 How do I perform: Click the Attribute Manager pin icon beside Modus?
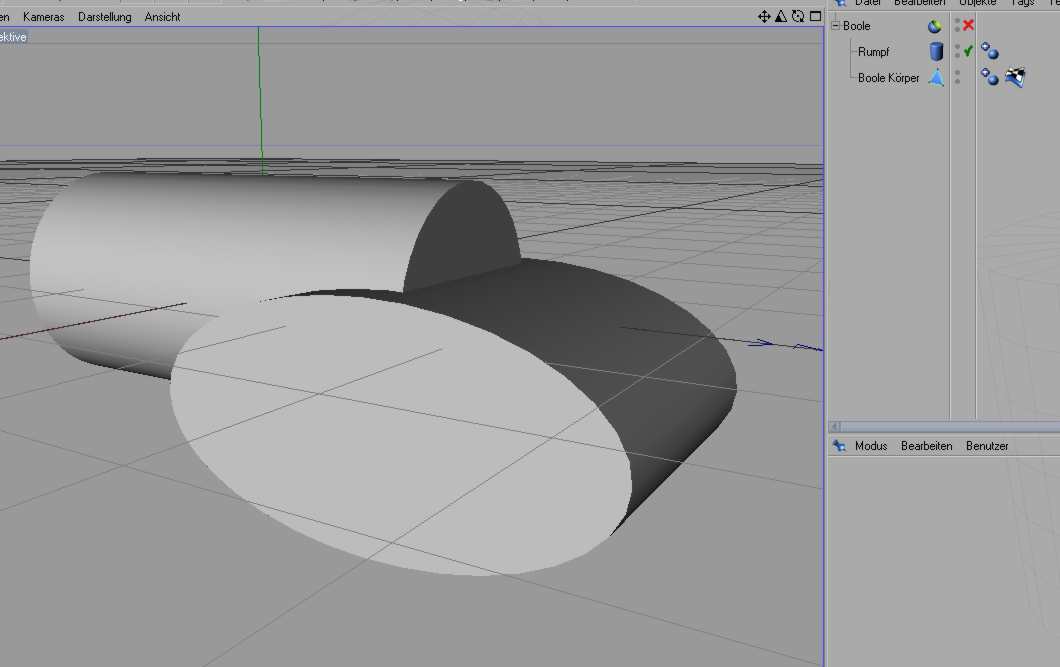pyautogui.click(x=839, y=446)
